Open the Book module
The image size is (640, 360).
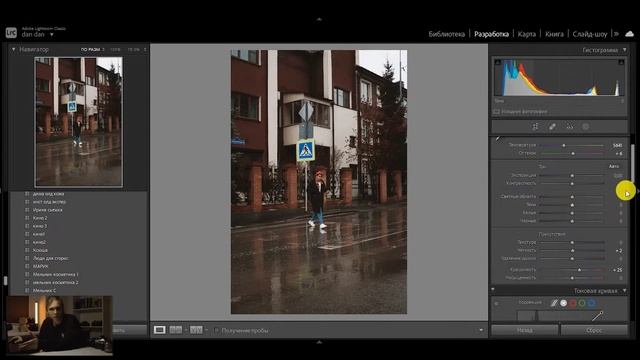coord(554,34)
